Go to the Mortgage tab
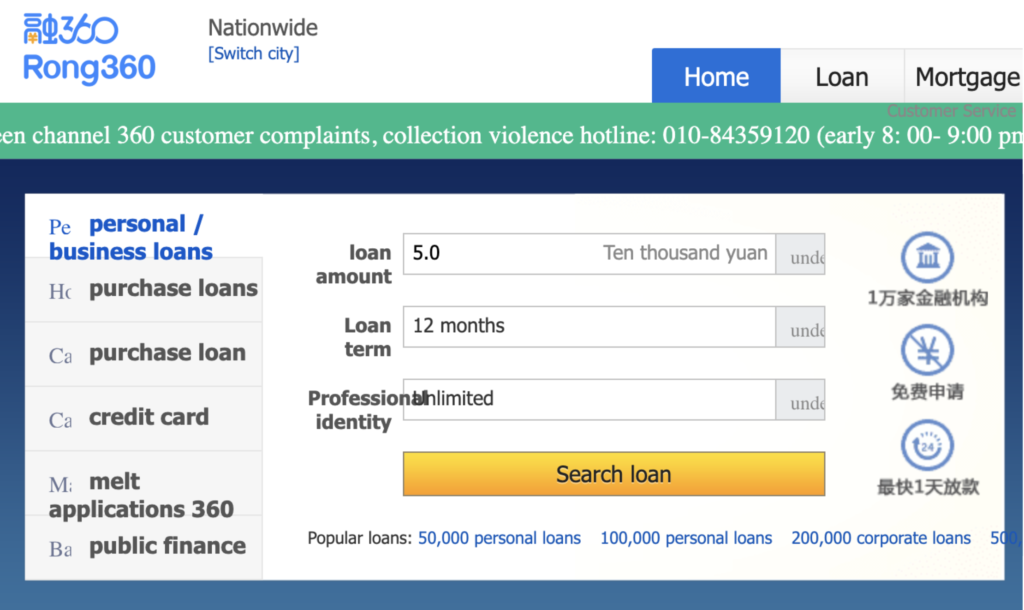This screenshot has height=610, width=1024. click(966, 77)
